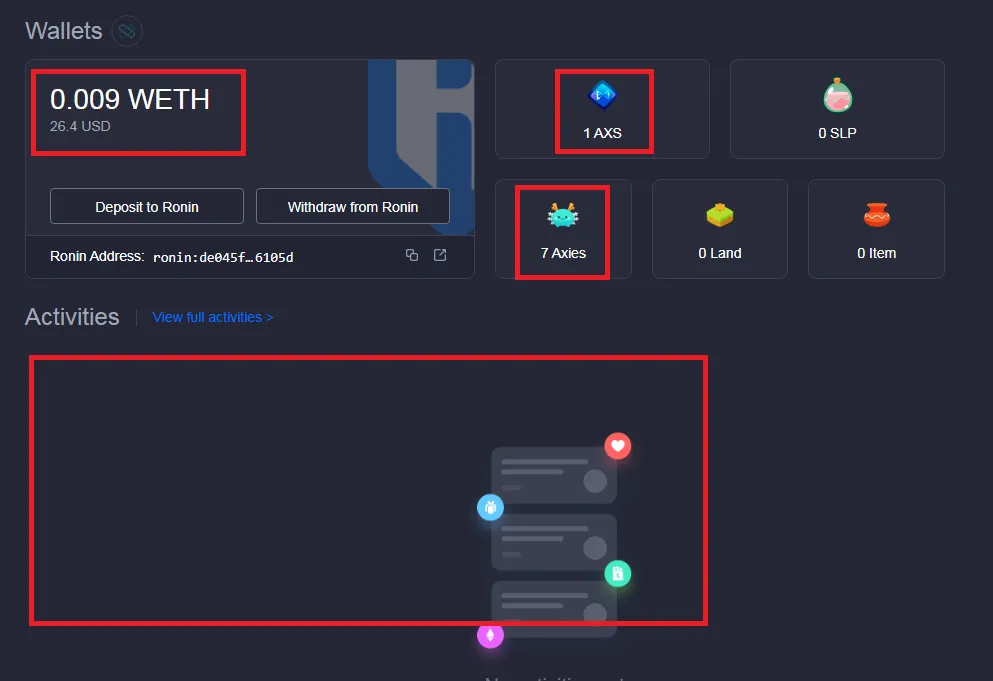Click the AXS token diamond icon

coord(602,96)
